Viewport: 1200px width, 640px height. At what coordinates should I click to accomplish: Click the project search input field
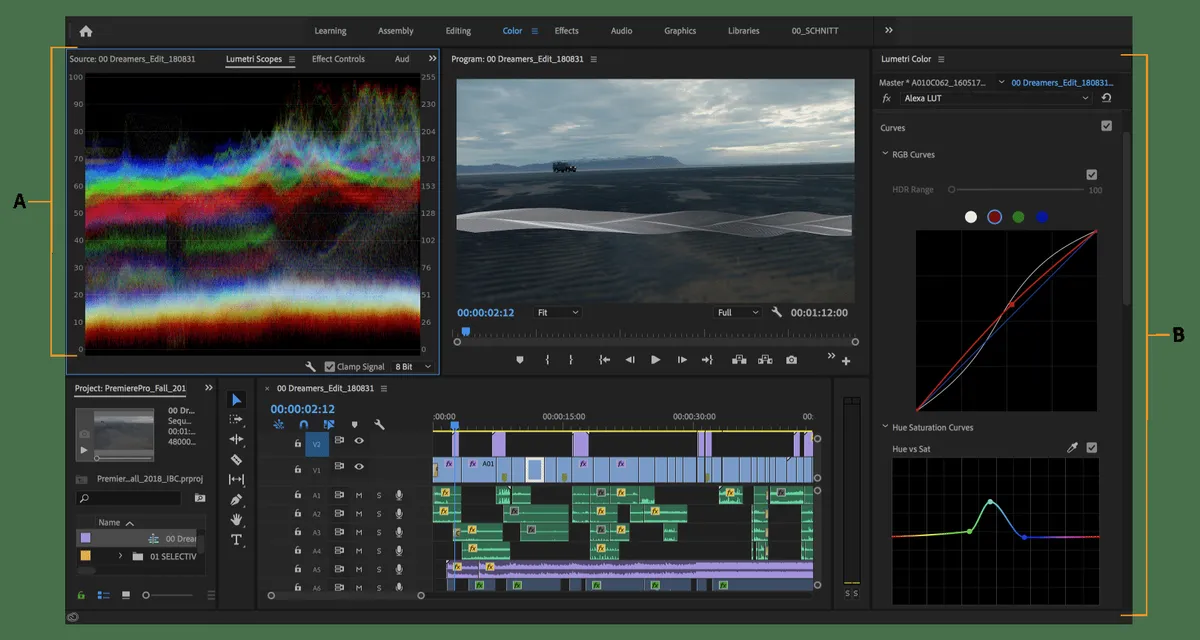(135, 497)
